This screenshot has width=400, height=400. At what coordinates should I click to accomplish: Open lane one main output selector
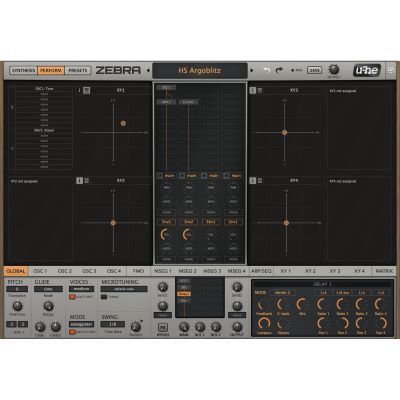(170, 176)
